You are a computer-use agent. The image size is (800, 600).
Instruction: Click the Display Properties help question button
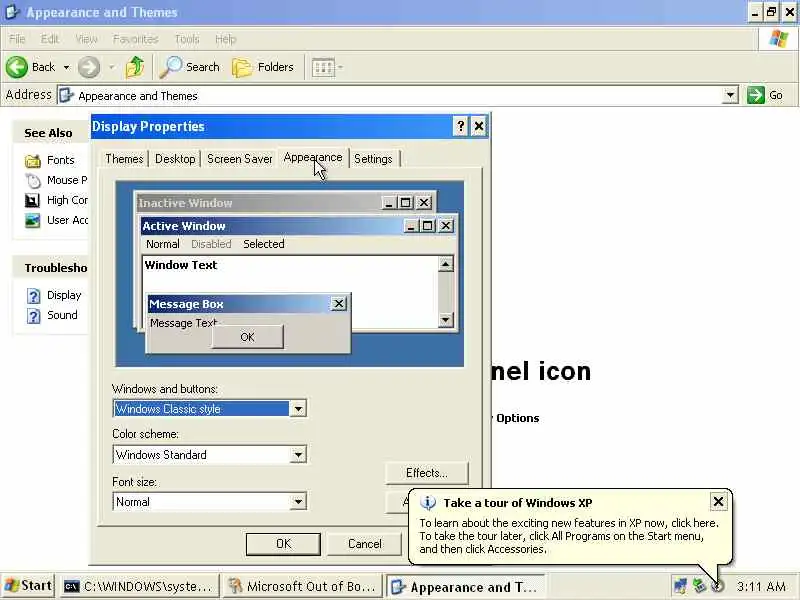[x=460, y=126]
